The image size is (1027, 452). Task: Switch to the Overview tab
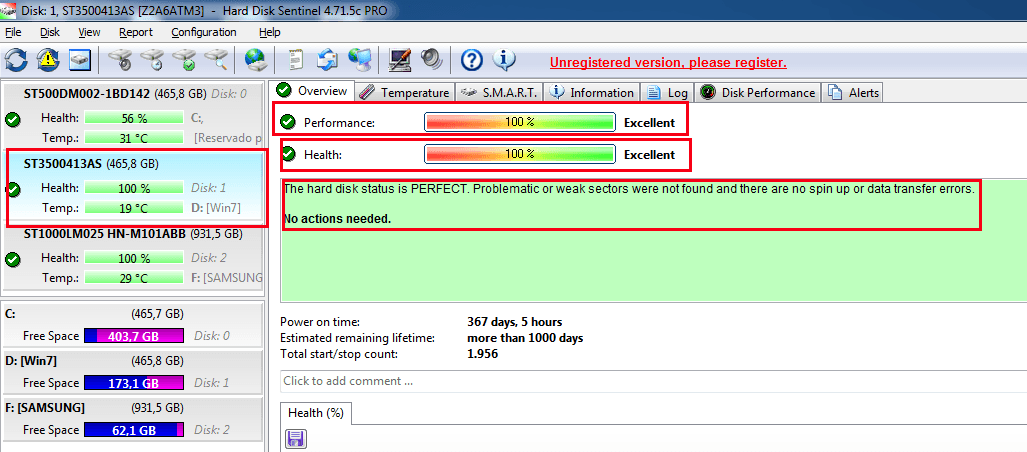click(x=314, y=91)
